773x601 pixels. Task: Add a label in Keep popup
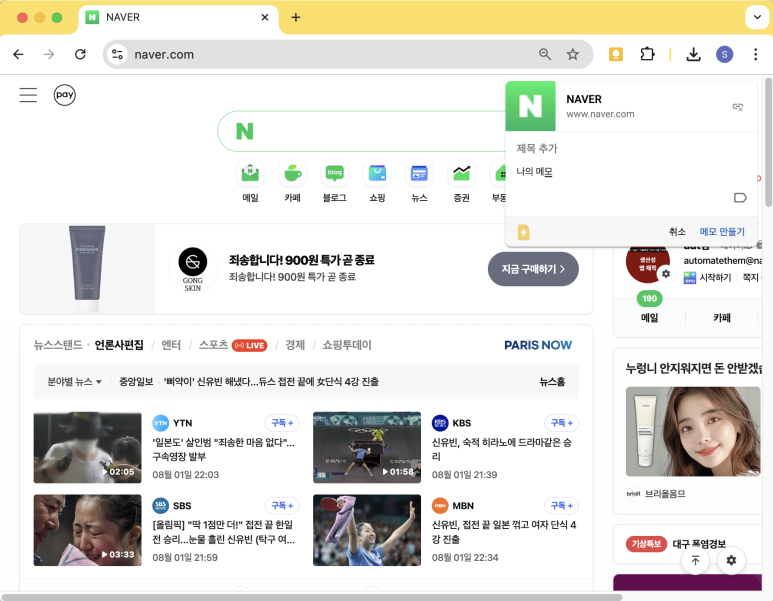(x=740, y=198)
